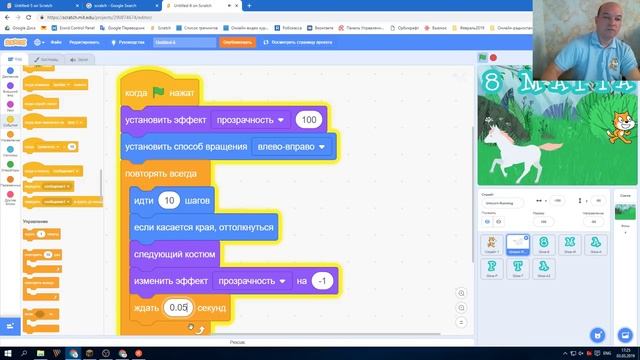Screen dimensions: 640x360
Task: Click the orange Опубликовать share button
Action: coord(237,42)
